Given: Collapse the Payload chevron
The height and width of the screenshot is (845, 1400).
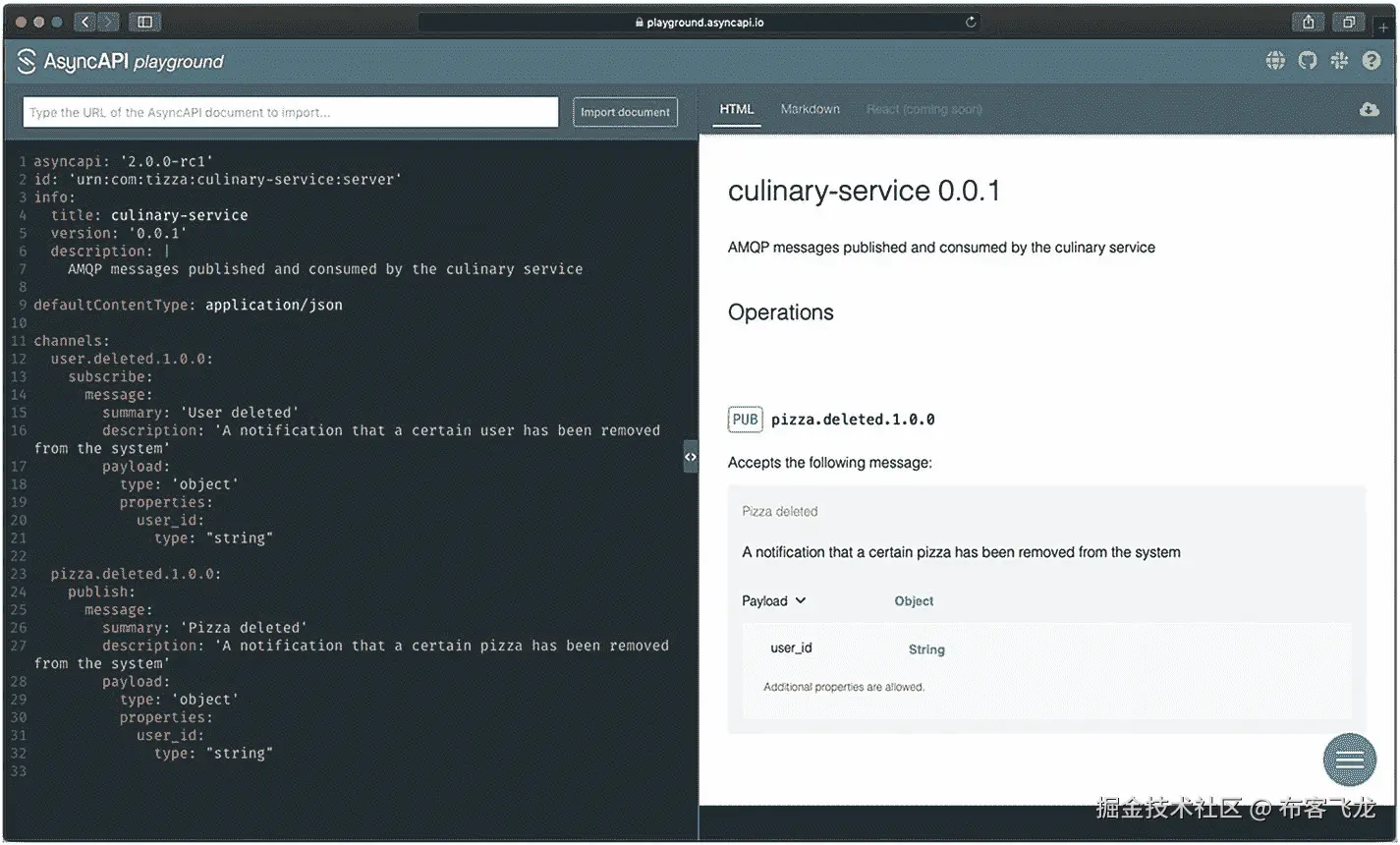Looking at the screenshot, I should coord(801,600).
